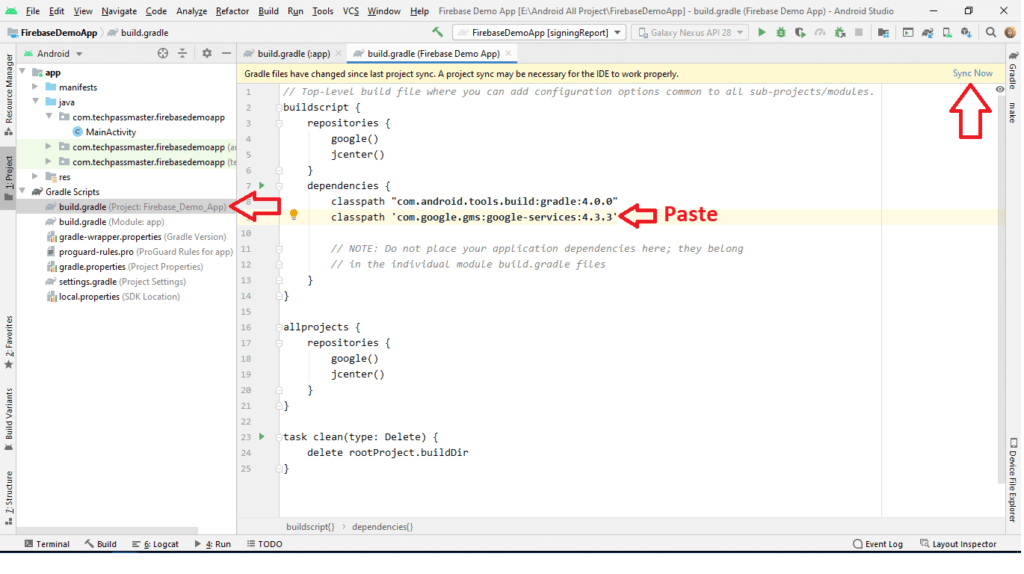Open the run configuration FirebaseDemoApp dropdown
This screenshot has width=1024, height=574.
click(x=541, y=32)
